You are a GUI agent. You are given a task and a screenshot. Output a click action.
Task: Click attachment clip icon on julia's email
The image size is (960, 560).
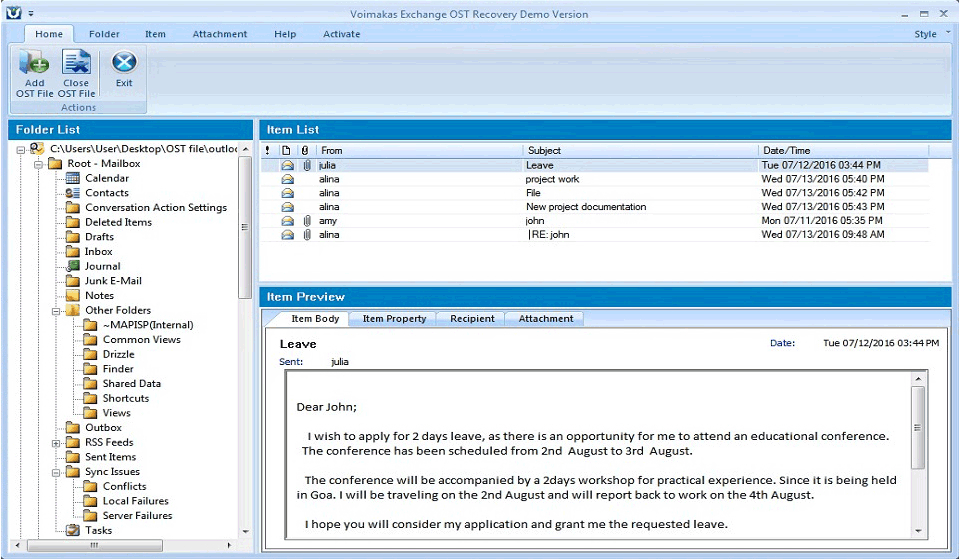(x=307, y=165)
